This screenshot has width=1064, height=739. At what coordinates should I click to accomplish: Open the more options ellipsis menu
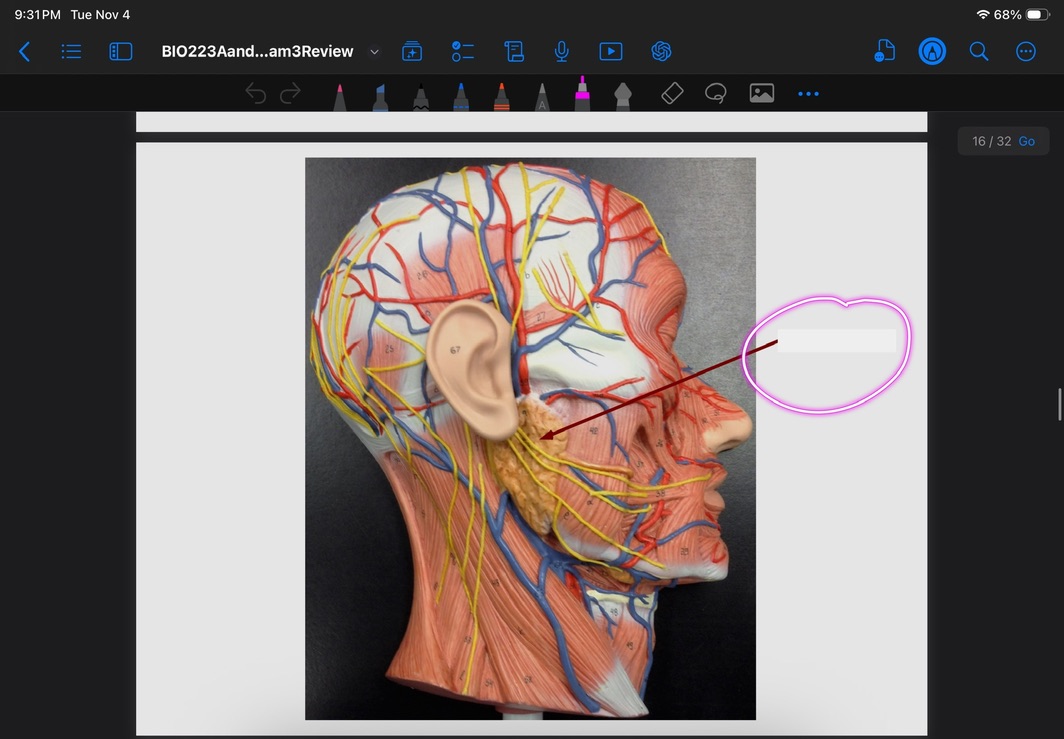(x=1026, y=52)
